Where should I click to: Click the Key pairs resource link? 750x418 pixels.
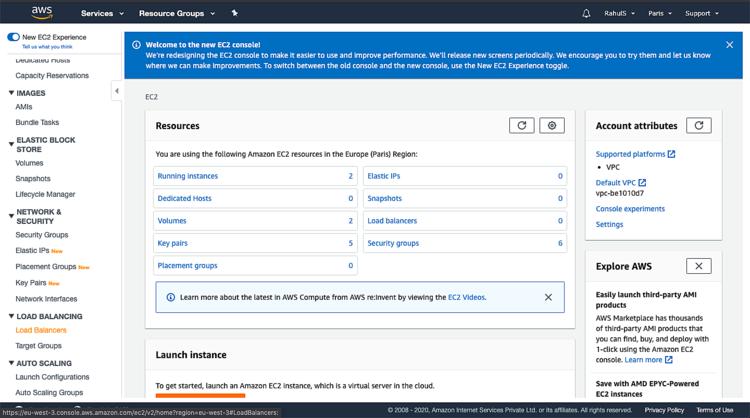coord(171,243)
